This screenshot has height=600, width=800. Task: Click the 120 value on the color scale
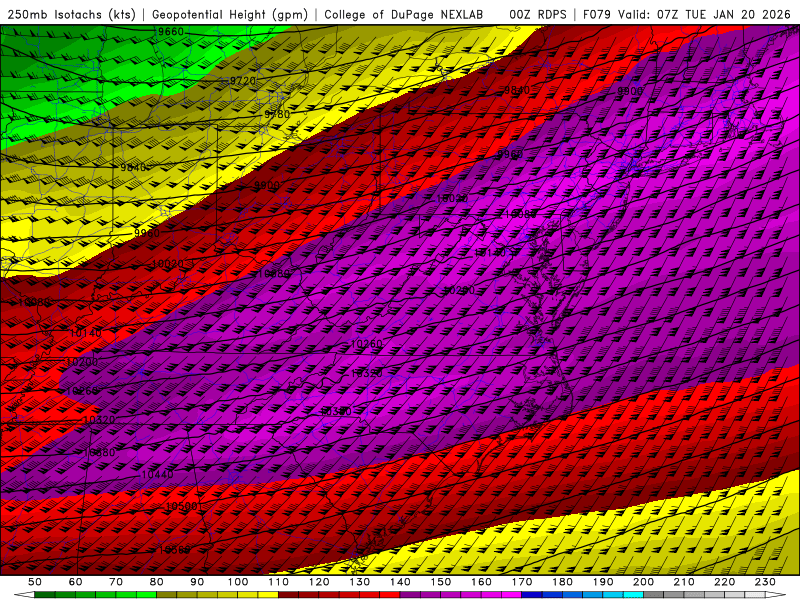pyautogui.click(x=319, y=582)
